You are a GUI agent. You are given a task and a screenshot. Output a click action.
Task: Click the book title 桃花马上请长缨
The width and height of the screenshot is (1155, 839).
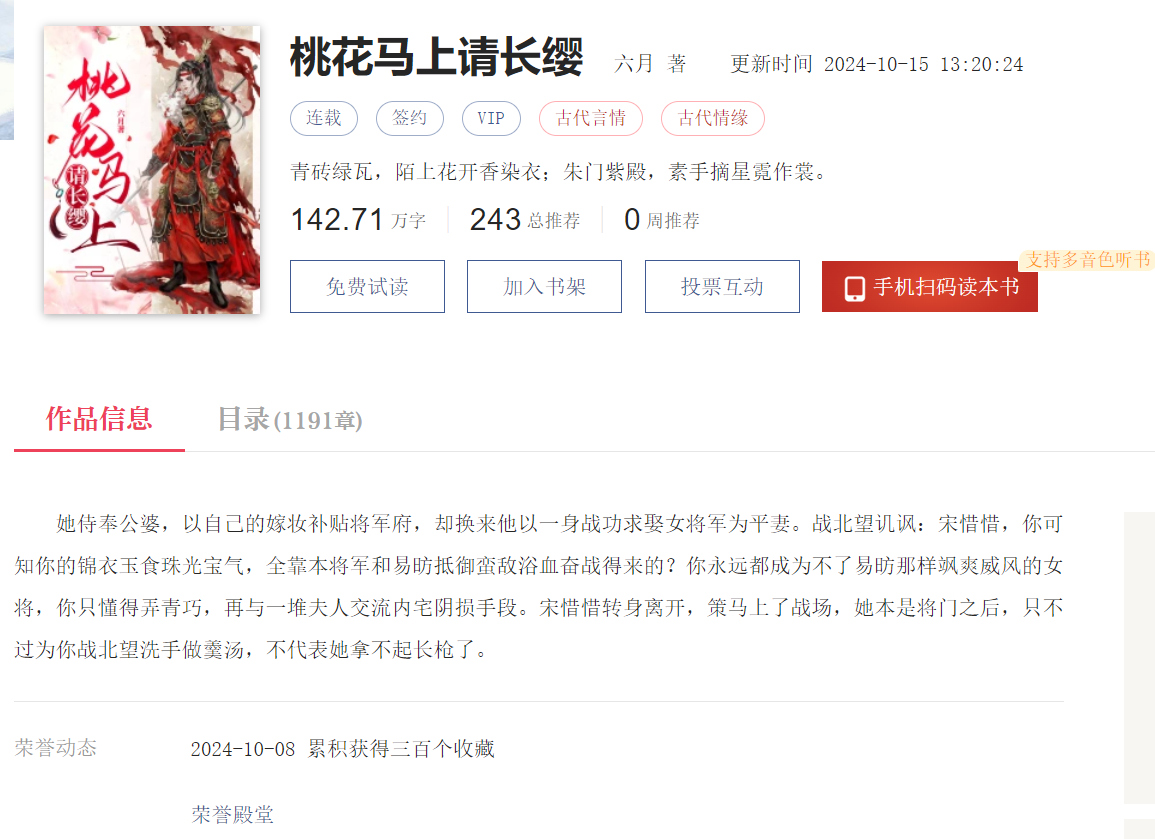click(437, 57)
